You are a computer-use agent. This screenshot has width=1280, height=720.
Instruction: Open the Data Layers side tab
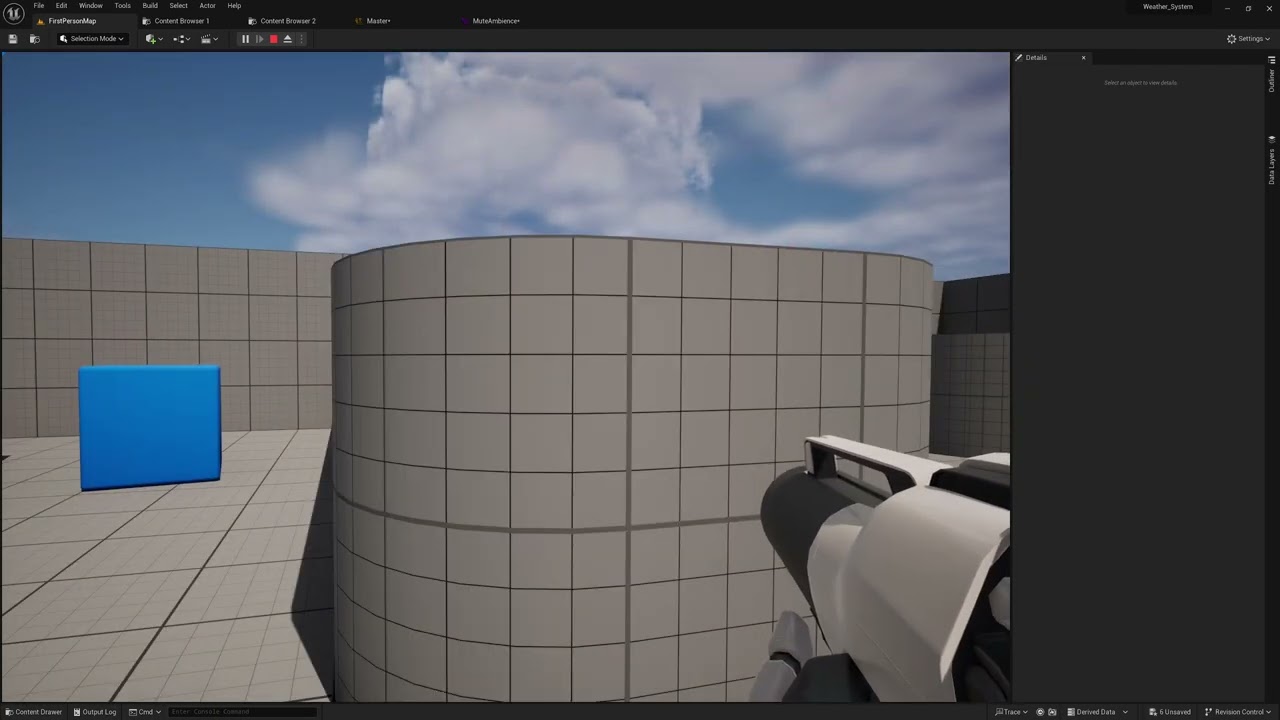(x=1272, y=161)
